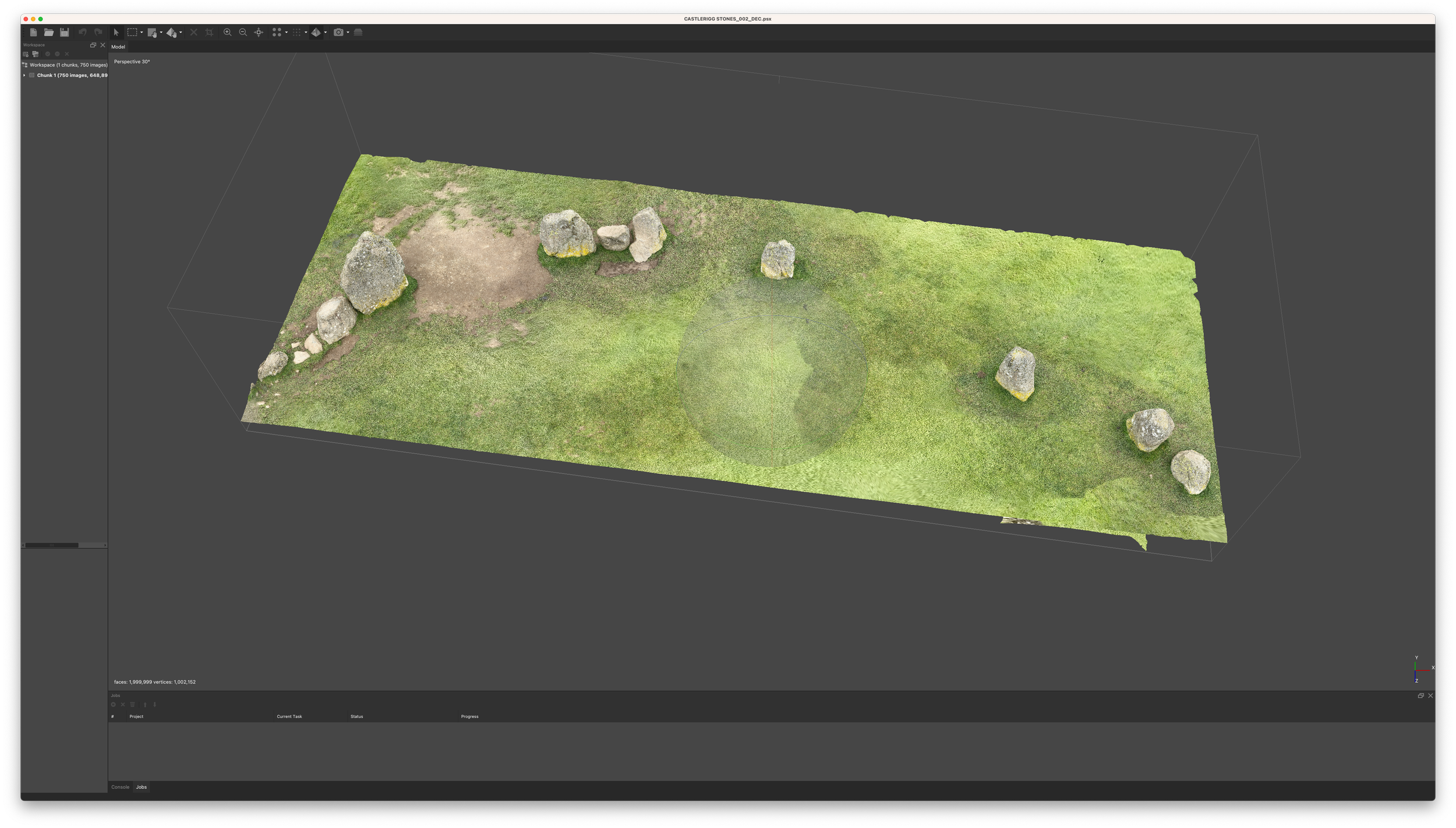1456x828 pixels.
Task: Click Enable Items check icon in Workspace
Action: [48, 54]
